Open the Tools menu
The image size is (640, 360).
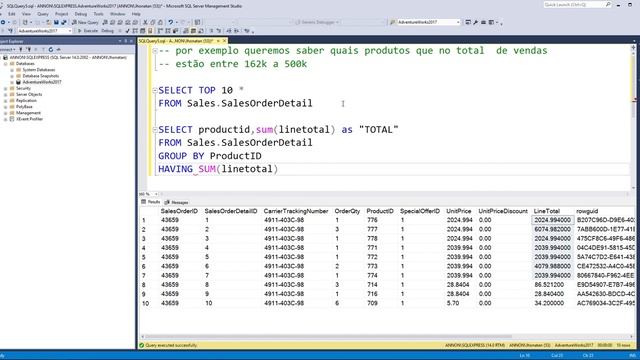coord(98,14)
